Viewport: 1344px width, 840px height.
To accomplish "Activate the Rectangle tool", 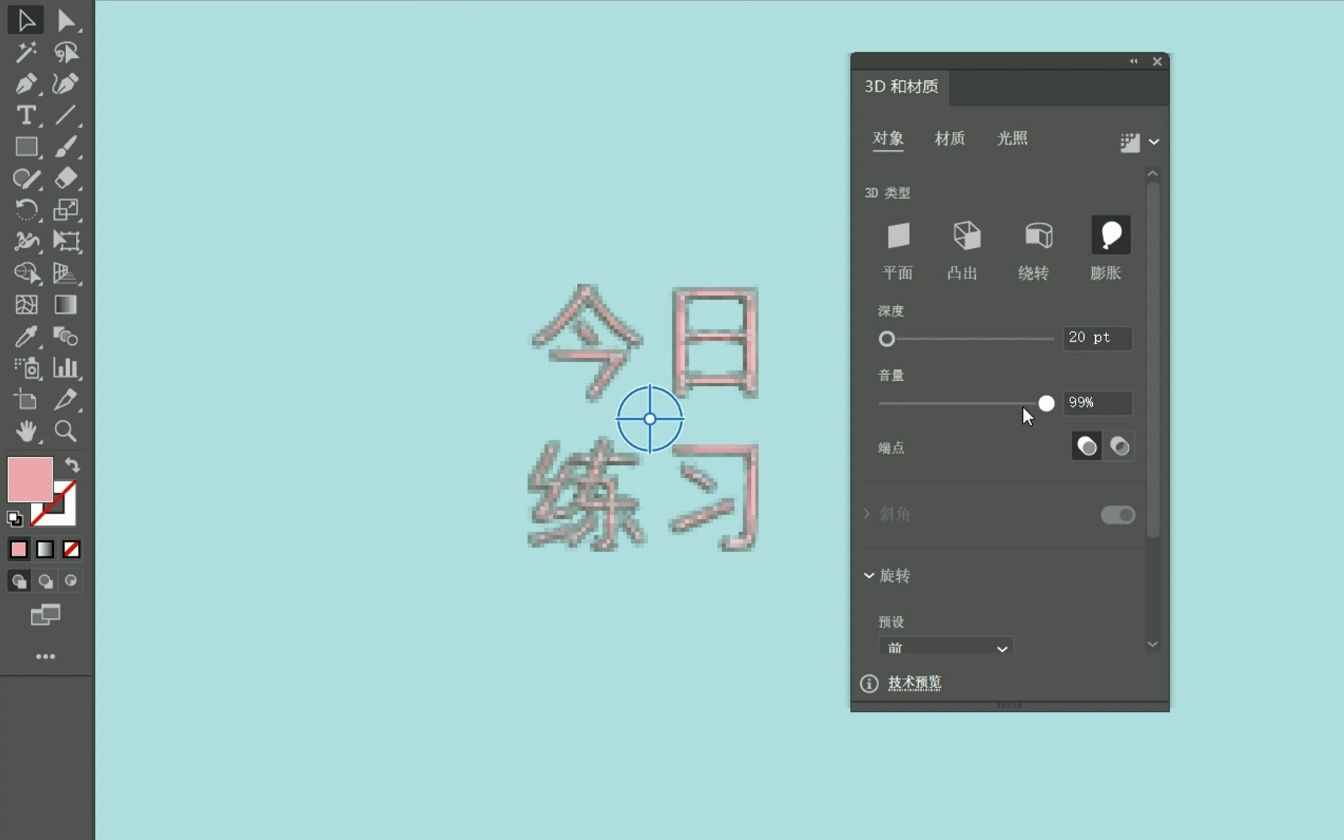I will pyautogui.click(x=25, y=148).
